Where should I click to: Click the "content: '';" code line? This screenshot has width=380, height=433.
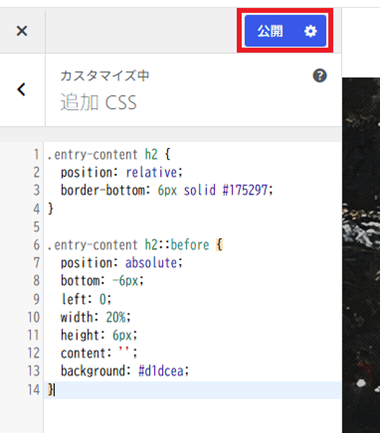(99, 353)
